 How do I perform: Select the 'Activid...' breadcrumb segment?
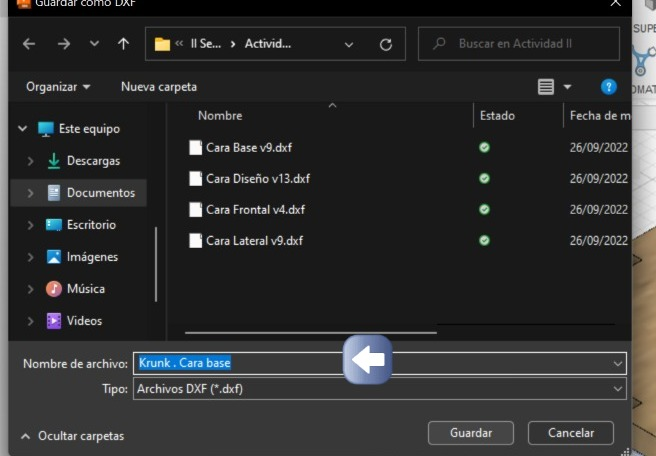coord(268,44)
